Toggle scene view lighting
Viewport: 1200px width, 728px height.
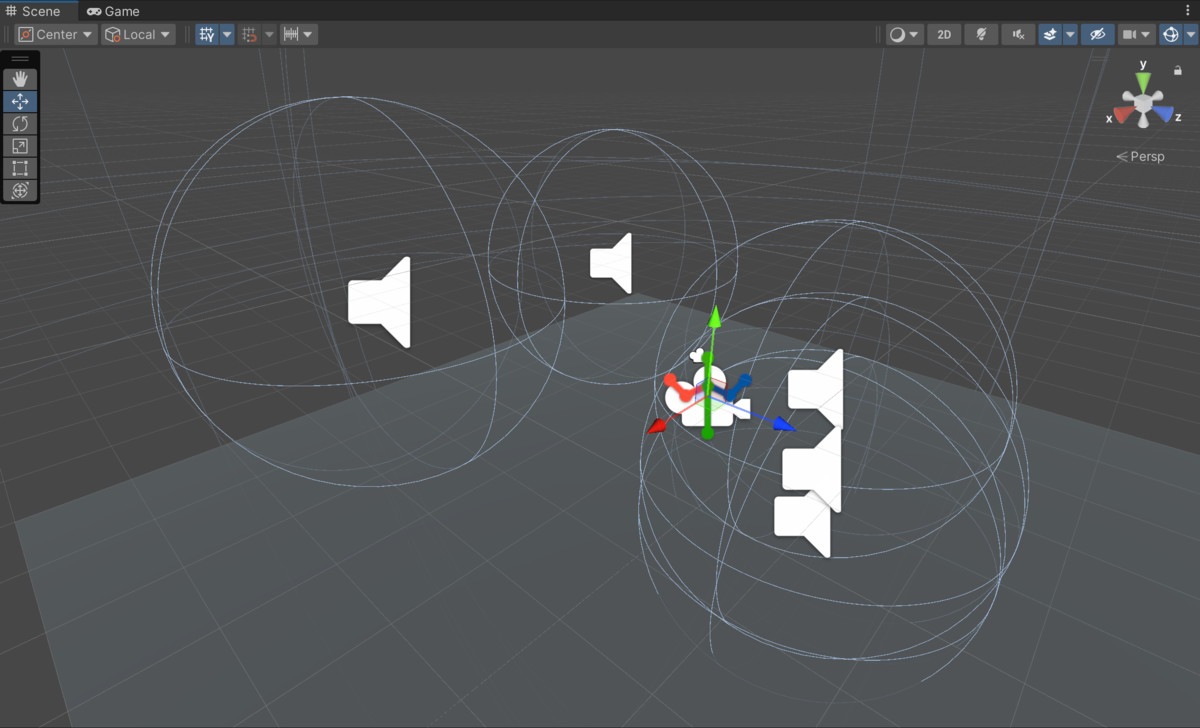980,34
